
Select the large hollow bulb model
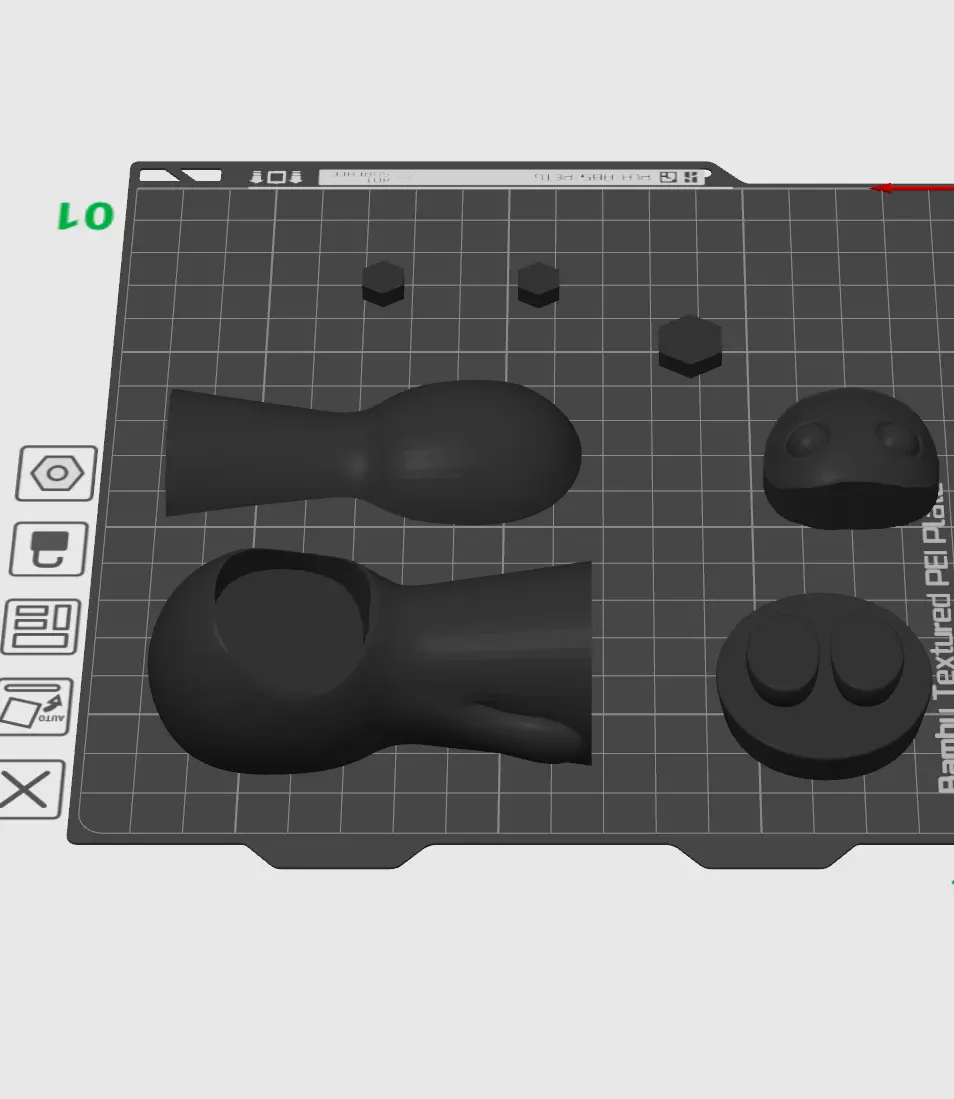370,661
